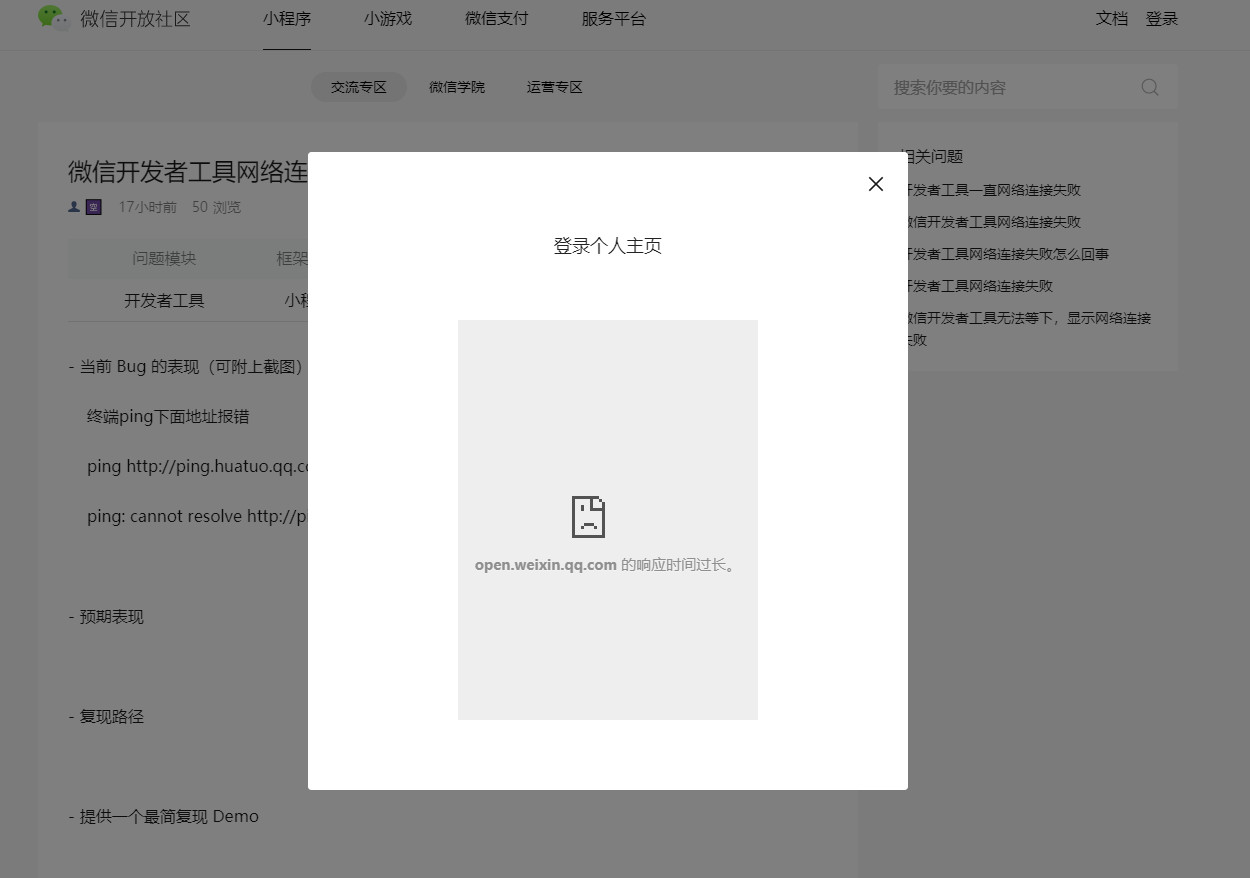The height and width of the screenshot is (878, 1250).
Task: Click the 17小时前 timestamp
Action: click(147, 207)
